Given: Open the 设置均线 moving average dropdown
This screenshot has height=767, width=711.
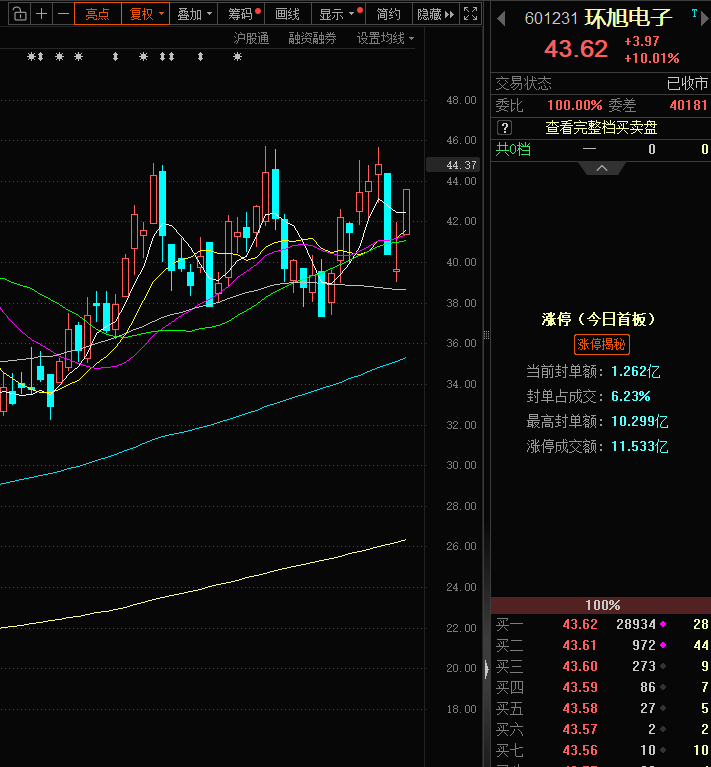Looking at the screenshot, I should [385, 38].
